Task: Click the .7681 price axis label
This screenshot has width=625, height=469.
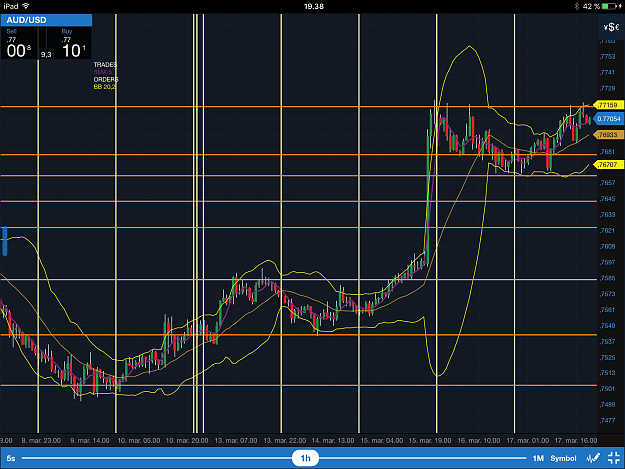Action: pos(607,151)
